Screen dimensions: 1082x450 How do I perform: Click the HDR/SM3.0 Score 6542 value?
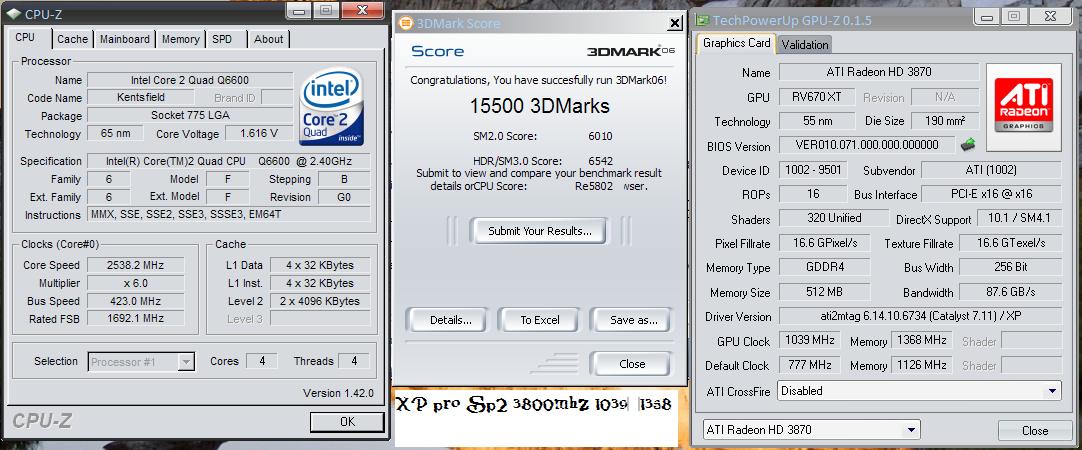tap(600, 160)
